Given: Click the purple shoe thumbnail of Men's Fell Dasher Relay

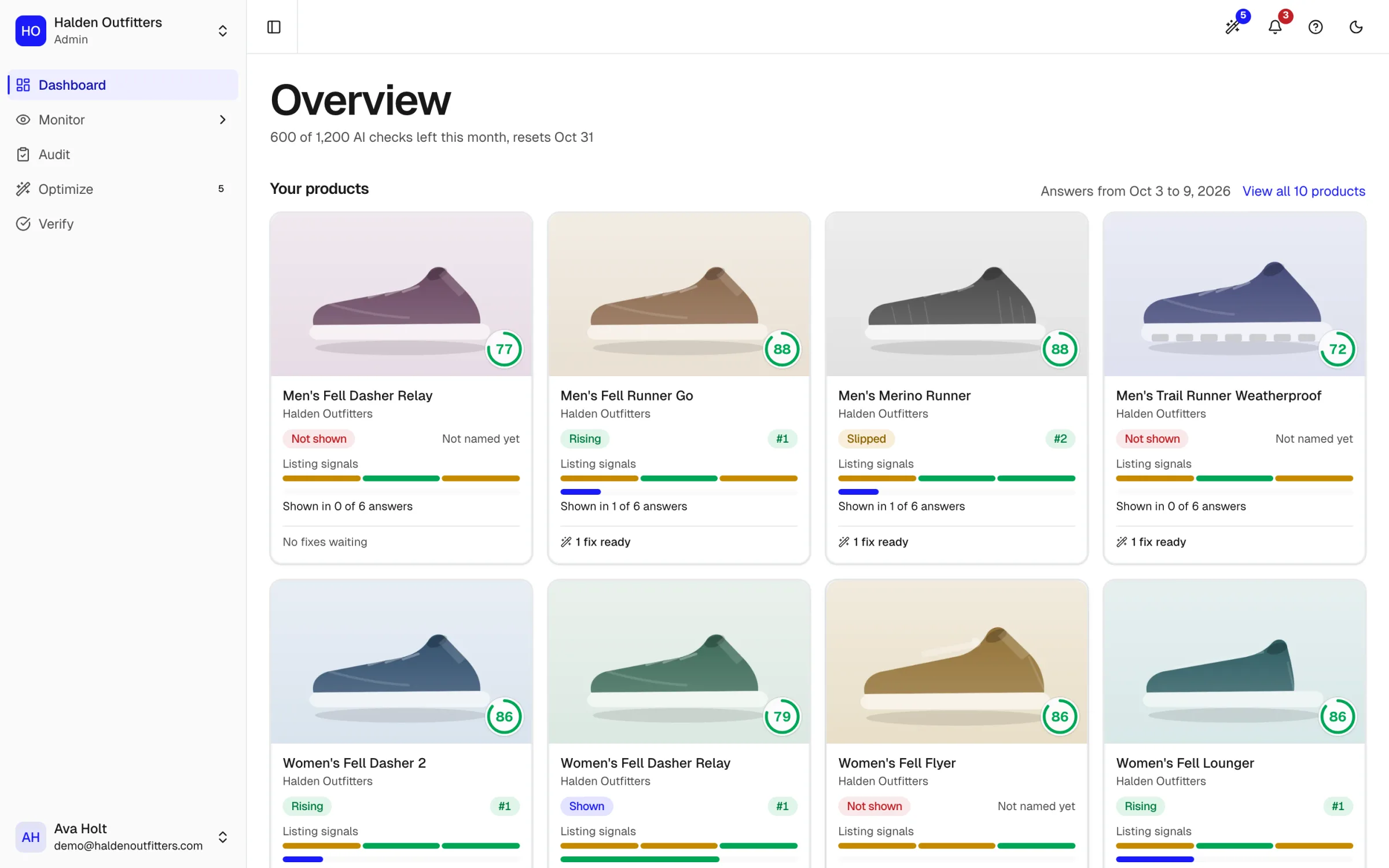Looking at the screenshot, I should [401, 295].
